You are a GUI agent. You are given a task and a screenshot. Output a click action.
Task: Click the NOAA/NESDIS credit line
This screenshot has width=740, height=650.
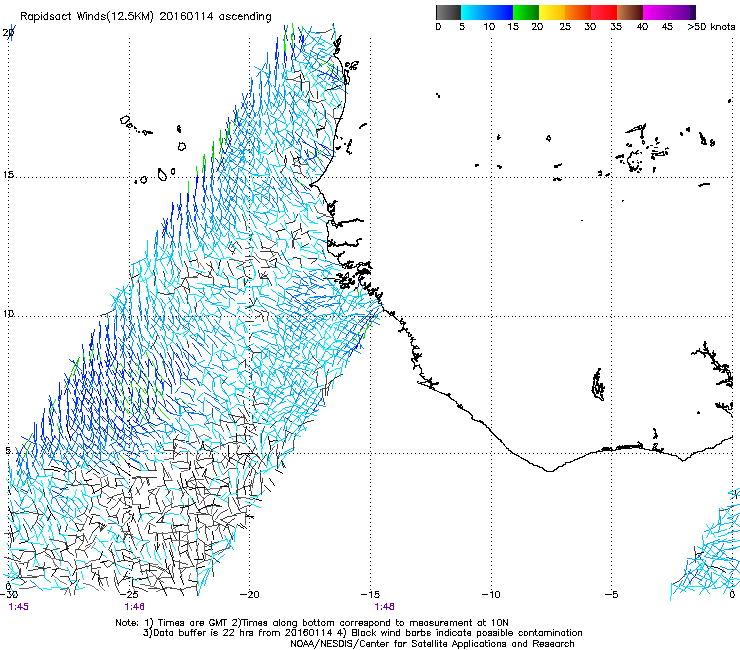[x=432, y=644]
